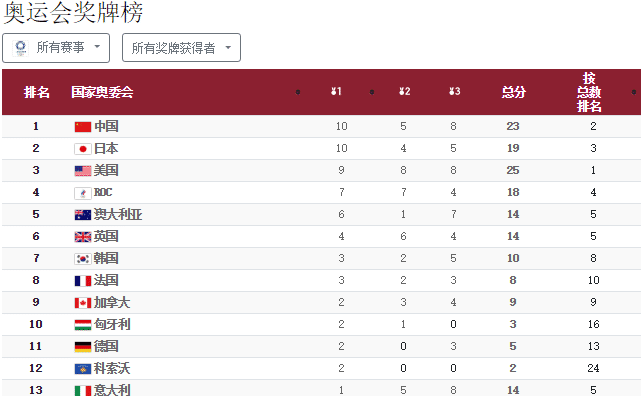This screenshot has width=641, height=396.
Task: Sort by 按总数排名 column header
Action: click(x=589, y=92)
